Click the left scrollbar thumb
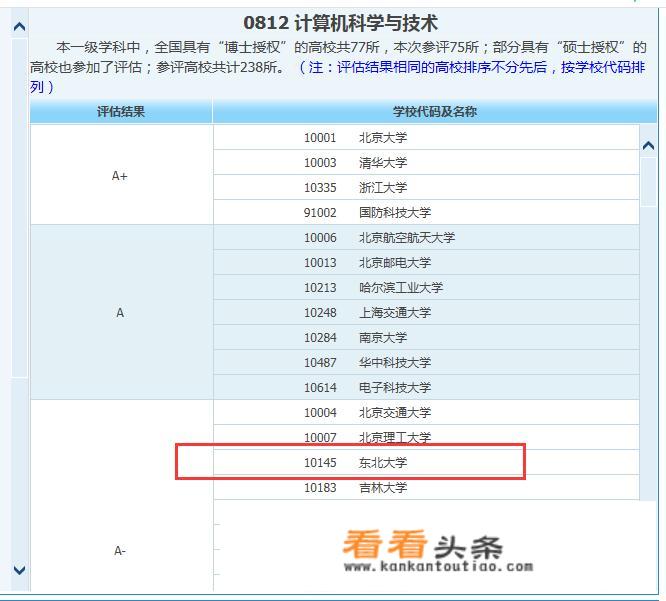The image size is (666, 601). [x=20, y=208]
